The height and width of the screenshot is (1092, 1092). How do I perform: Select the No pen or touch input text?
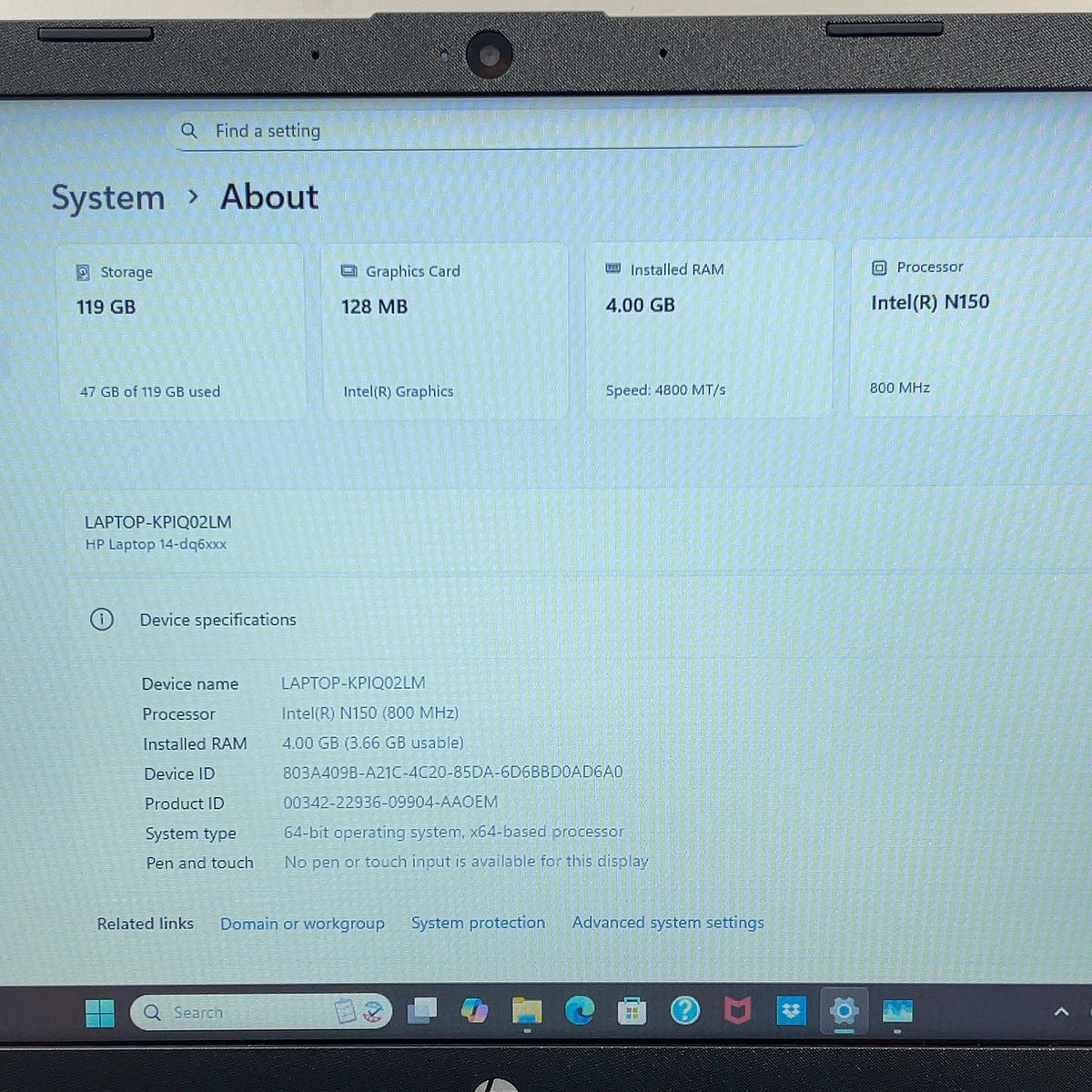click(x=466, y=861)
